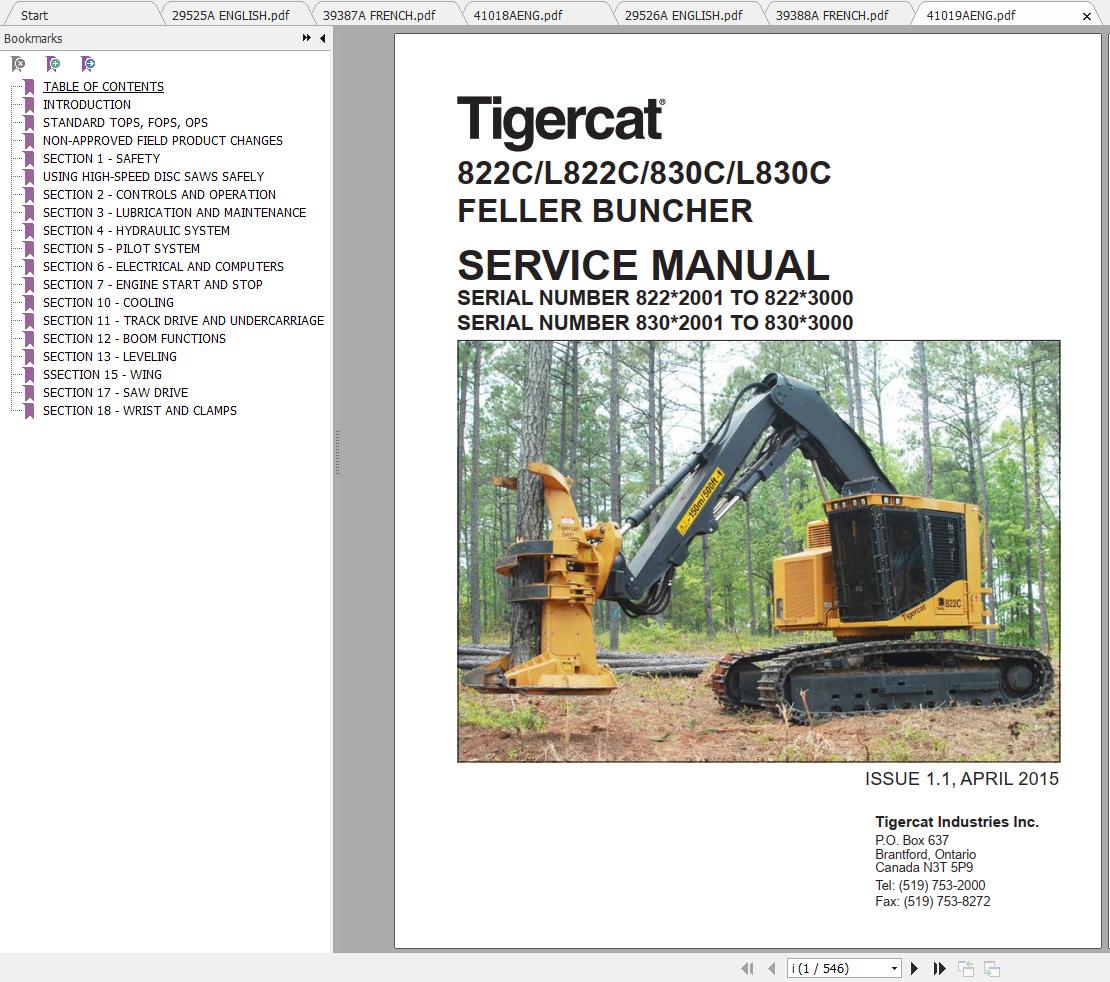Click the purple bookmark icon beside SECTION 4 - HYDRAULIC SYSTEM
Viewport: 1110px width, 982px height.
(29, 231)
